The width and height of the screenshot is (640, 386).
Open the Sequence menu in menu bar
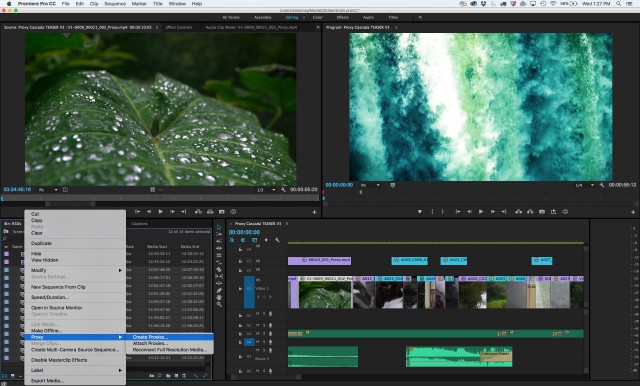click(x=115, y=4)
